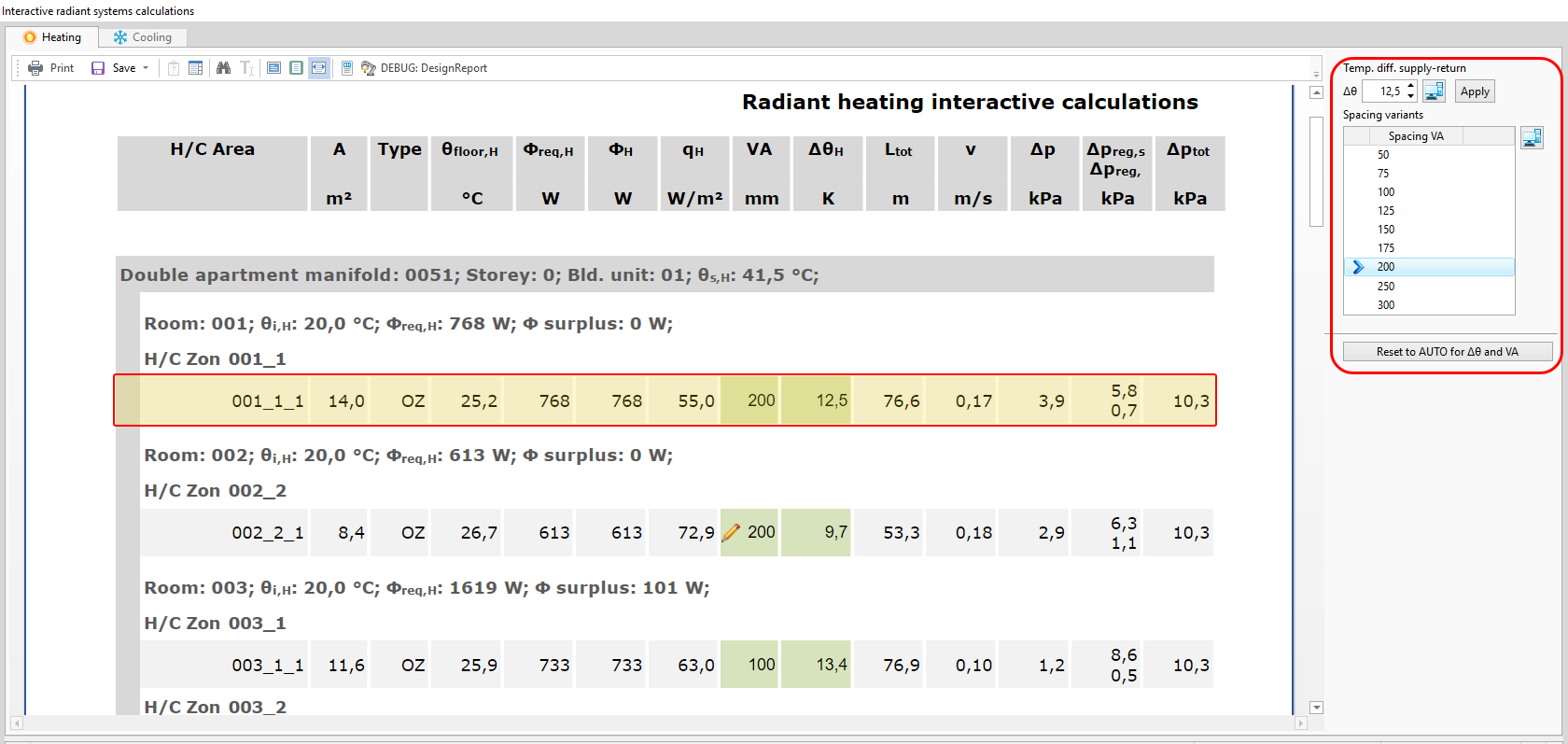
Task: Click the Print button in toolbar
Action: coord(51,68)
